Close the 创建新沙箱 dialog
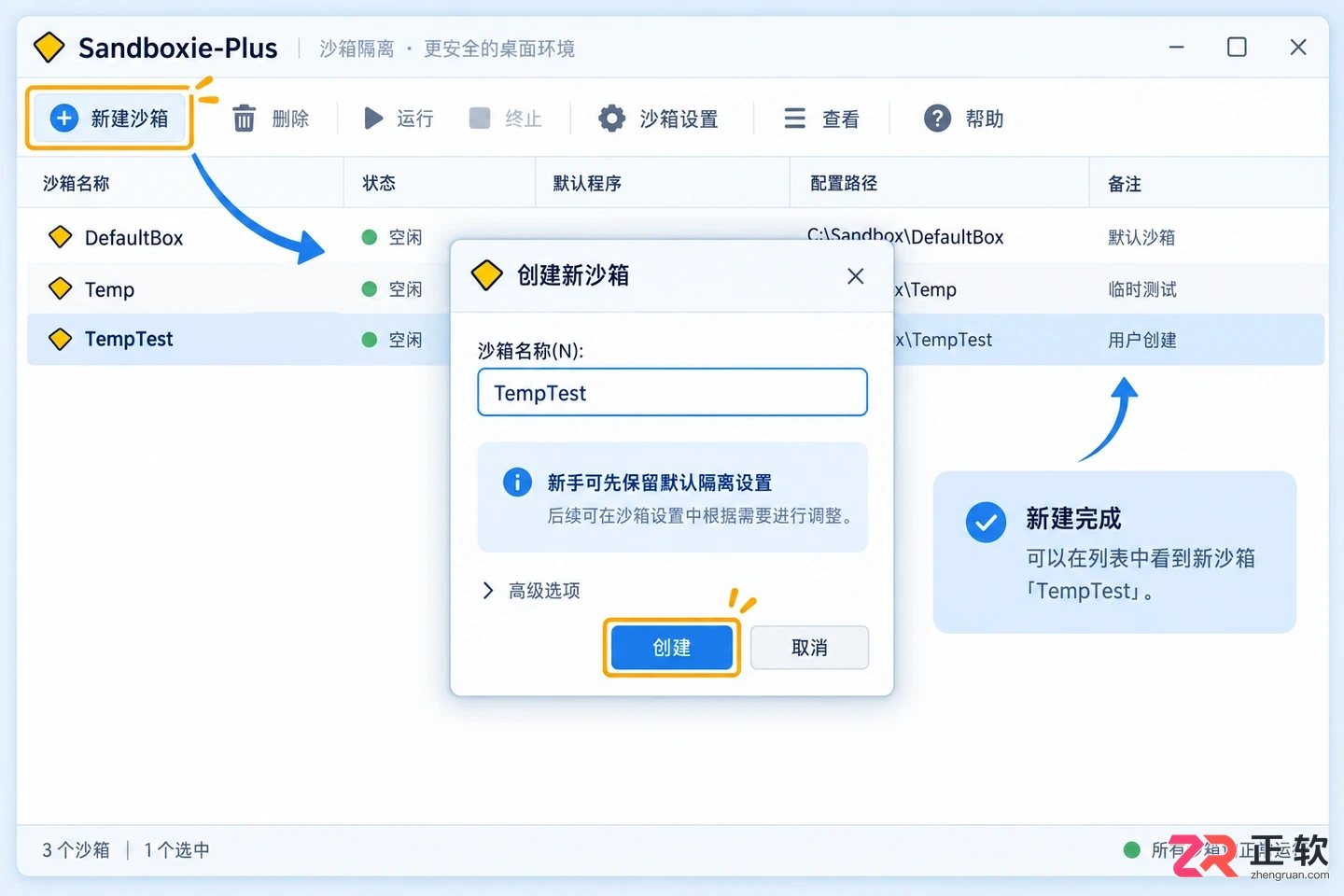 coord(855,276)
